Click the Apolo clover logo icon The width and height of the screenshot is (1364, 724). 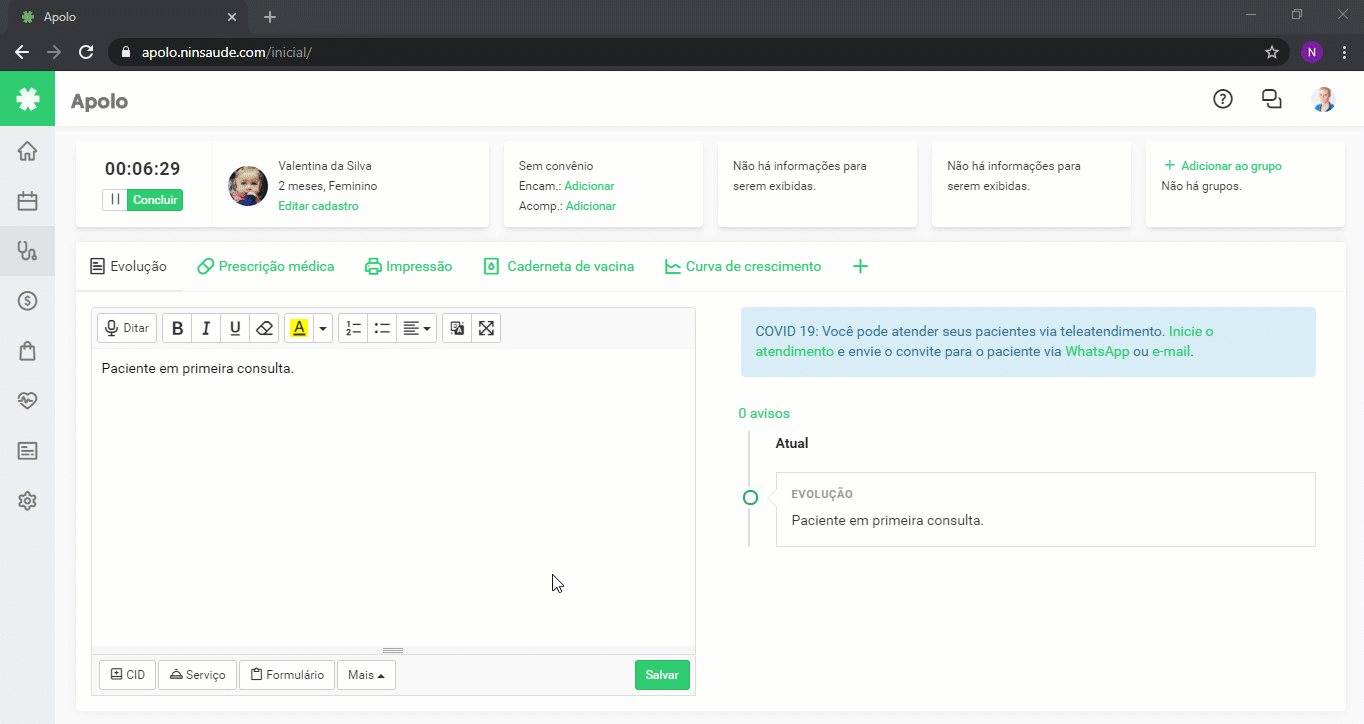tap(27, 99)
